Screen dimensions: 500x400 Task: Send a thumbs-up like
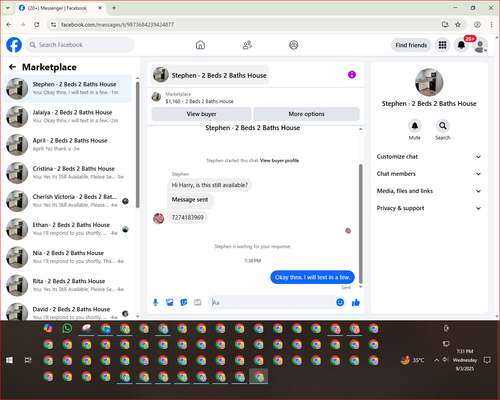coord(356,302)
